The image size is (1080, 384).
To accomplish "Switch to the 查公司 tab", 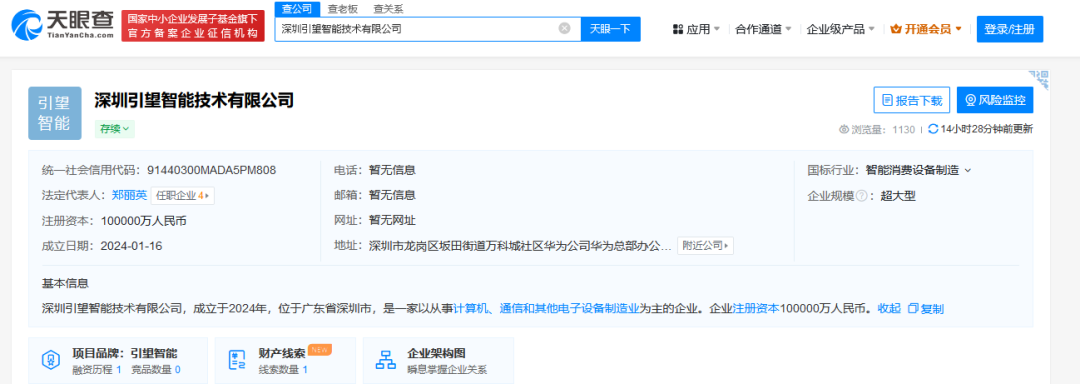I will click(x=297, y=9).
